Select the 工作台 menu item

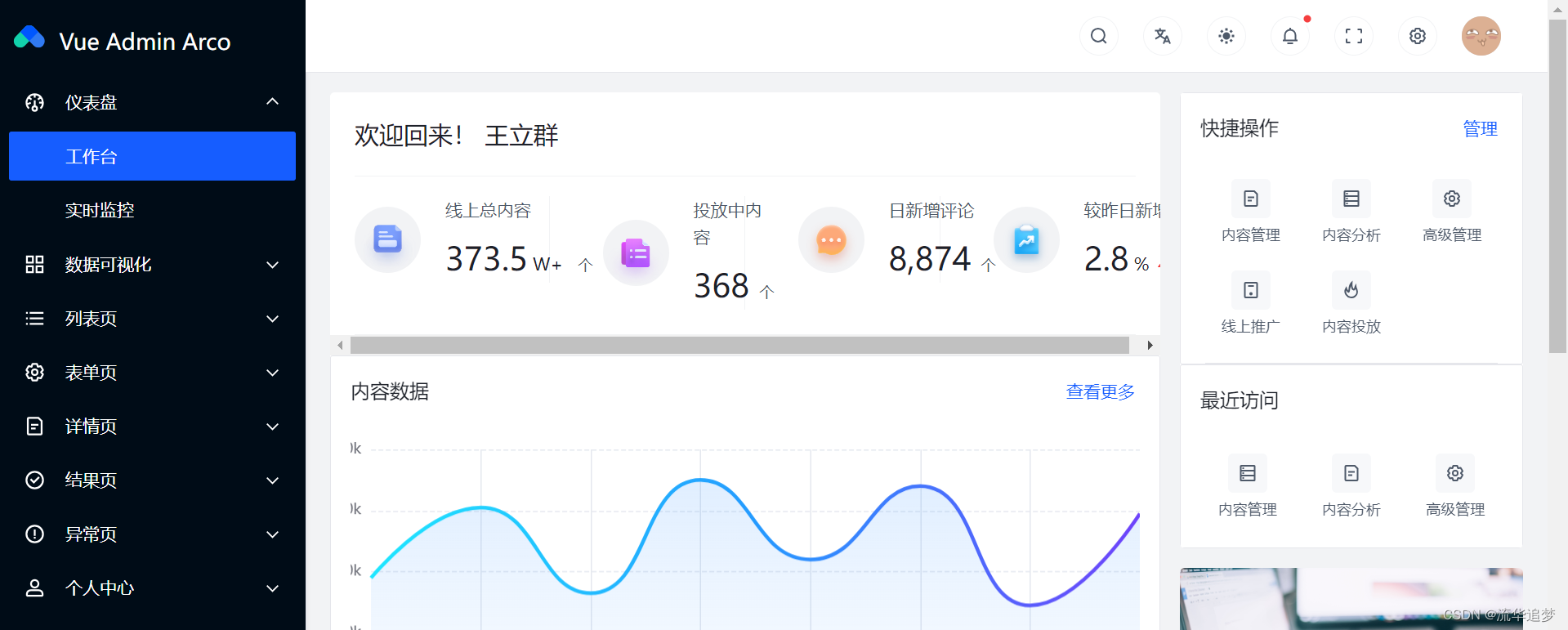[x=152, y=156]
